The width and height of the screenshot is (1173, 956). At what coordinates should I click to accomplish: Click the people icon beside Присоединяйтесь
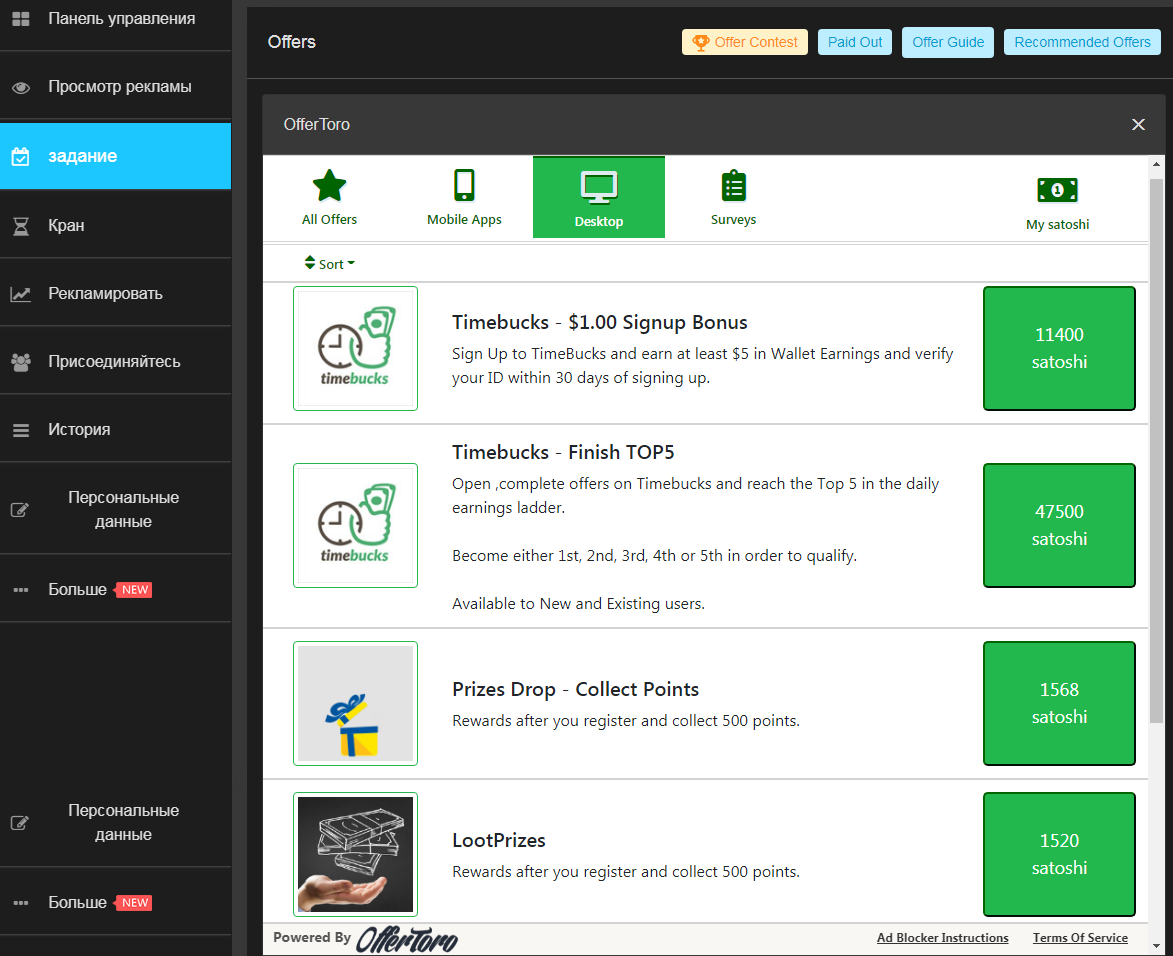[21, 362]
